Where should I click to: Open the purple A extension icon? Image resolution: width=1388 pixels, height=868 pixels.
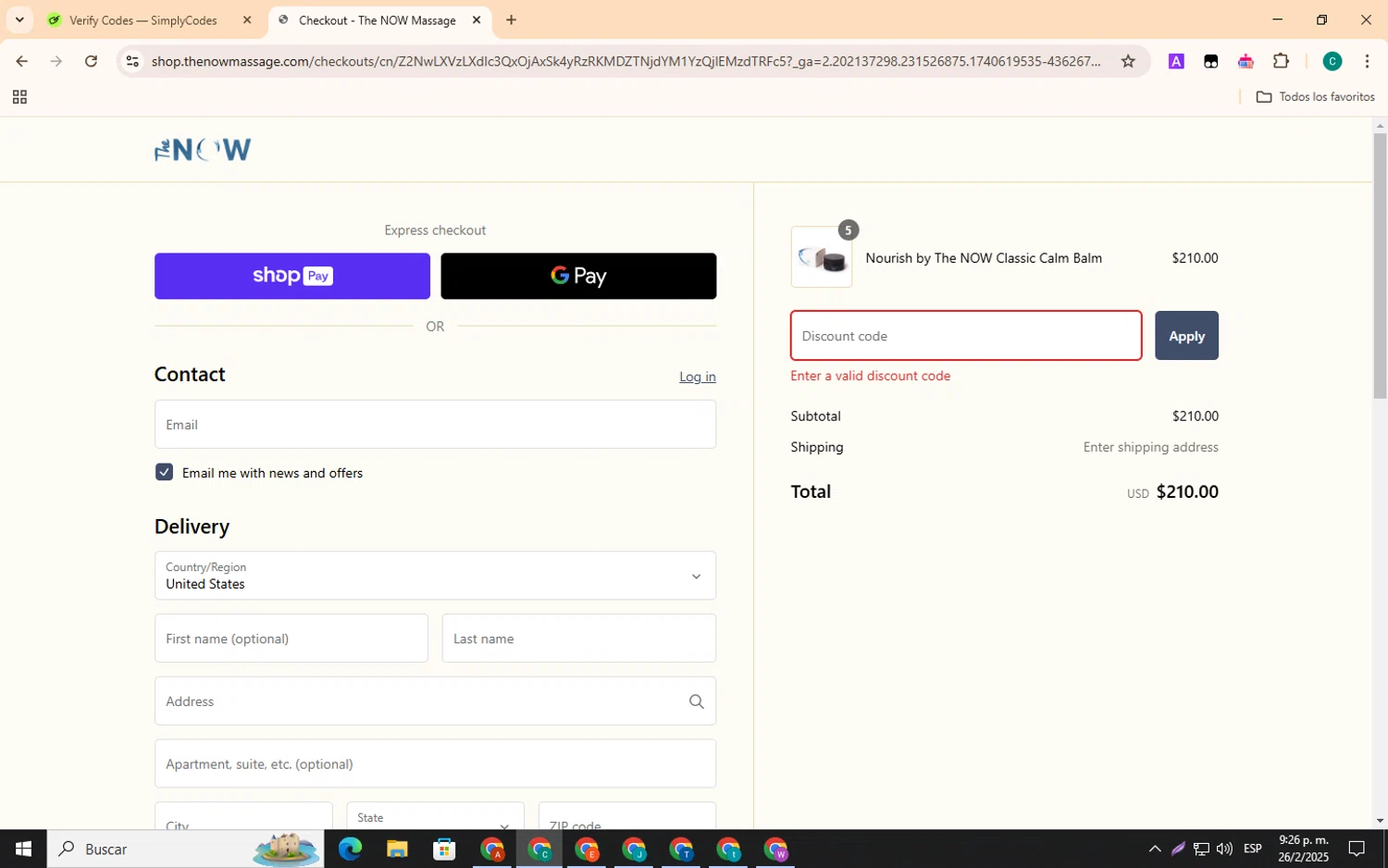pyautogui.click(x=1176, y=61)
